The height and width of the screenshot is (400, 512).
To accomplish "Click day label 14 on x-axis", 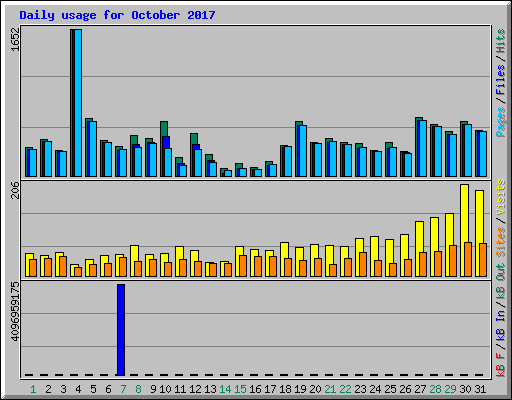I will pos(225,389).
